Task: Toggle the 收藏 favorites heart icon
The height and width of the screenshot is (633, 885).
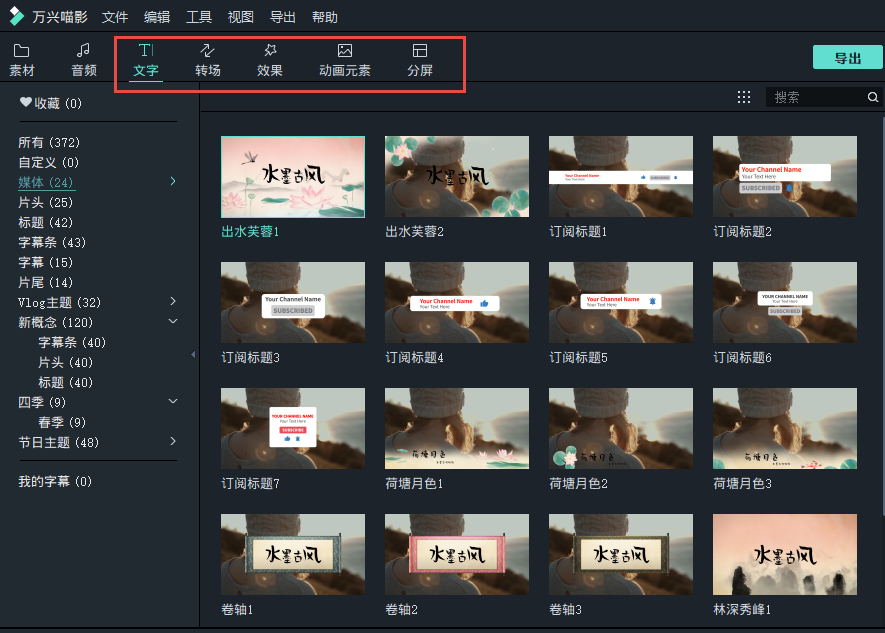Action: tap(25, 102)
